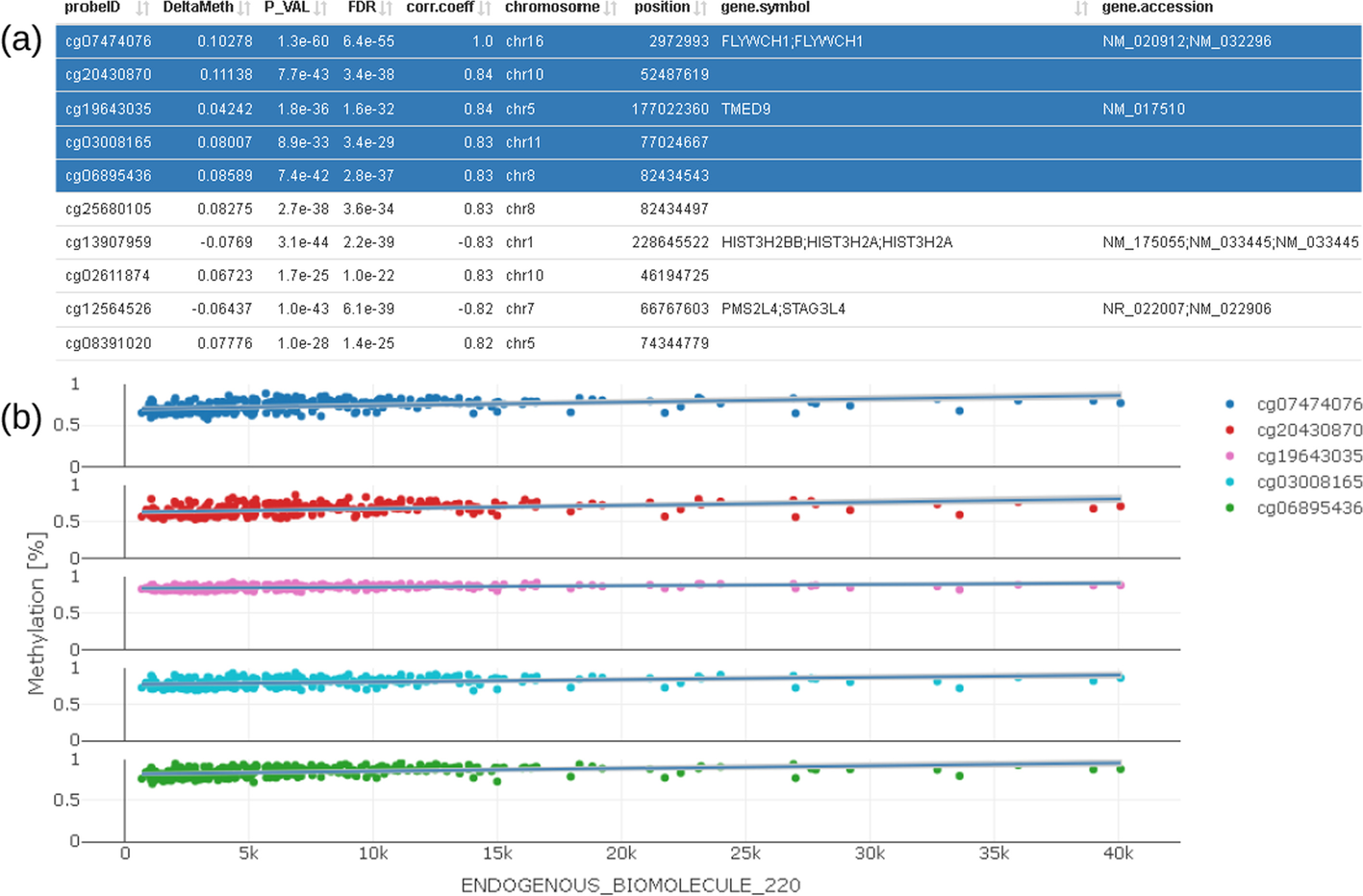The image size is (1363, 896).
Task: Sort by position column arrows
Action: [x=701, y=9]
